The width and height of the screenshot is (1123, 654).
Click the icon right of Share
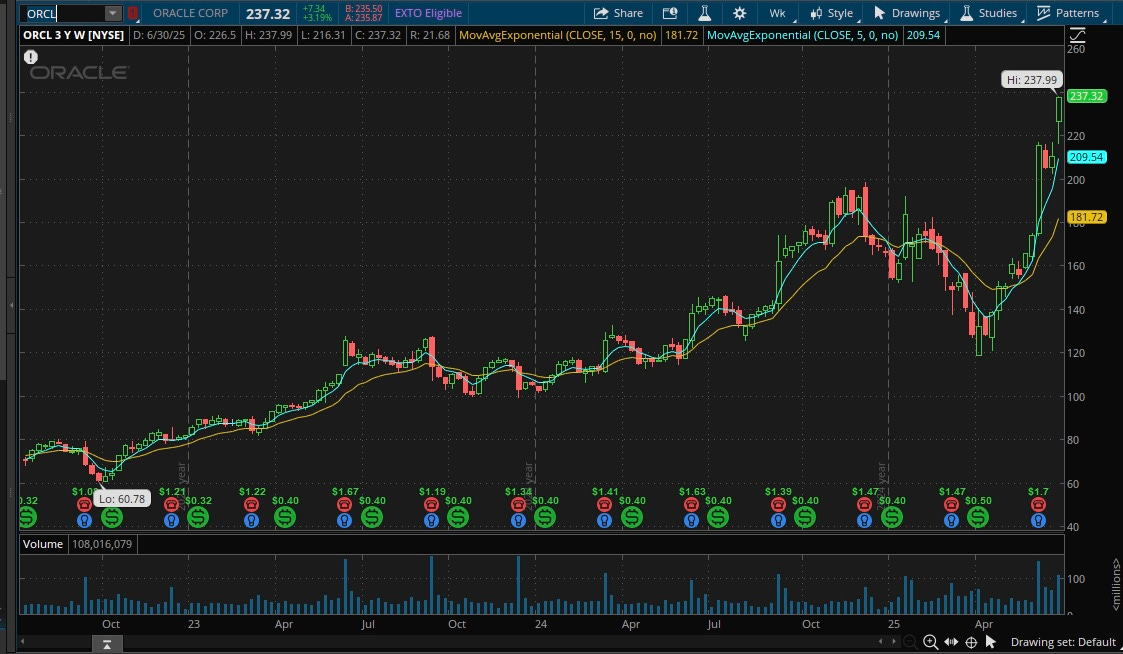(x=670, y=13)
